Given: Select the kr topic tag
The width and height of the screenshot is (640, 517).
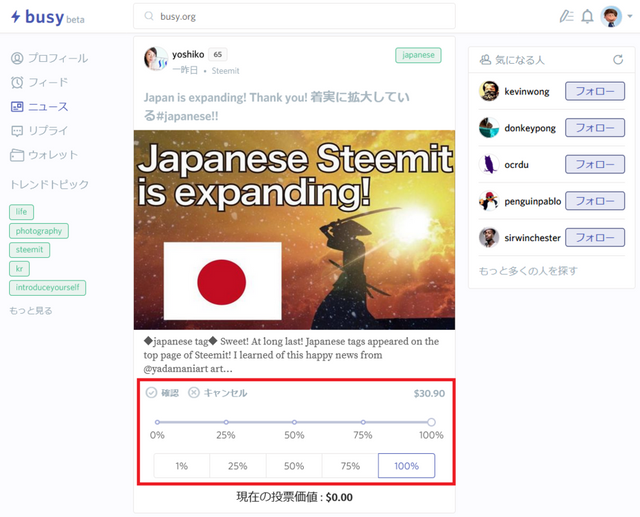Looking at the screenshot, I should click(19, 268).
